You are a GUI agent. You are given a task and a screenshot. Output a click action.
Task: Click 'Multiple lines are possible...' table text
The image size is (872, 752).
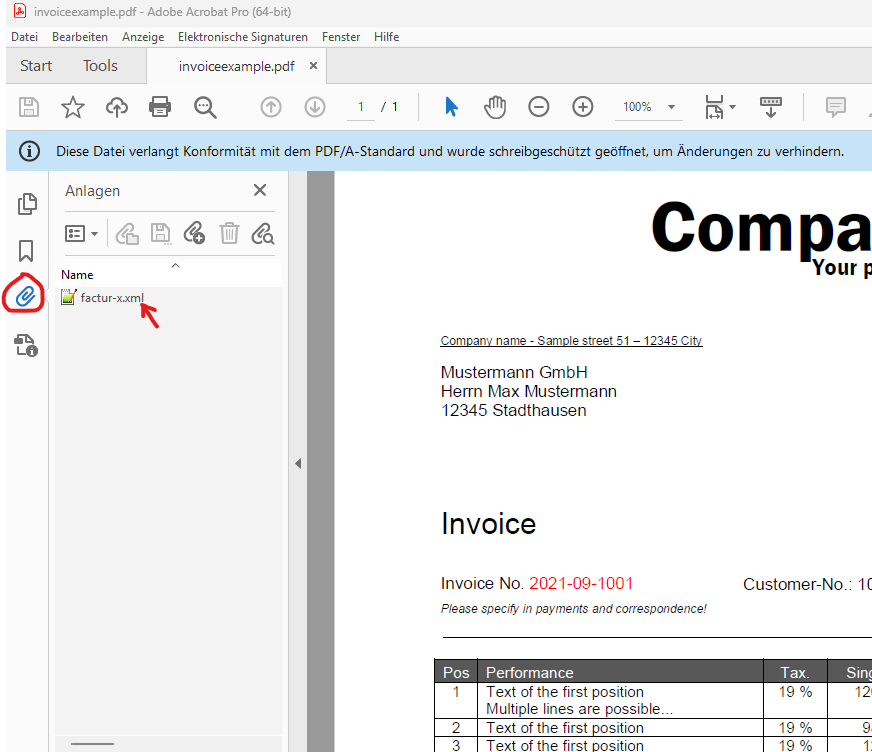579,709
